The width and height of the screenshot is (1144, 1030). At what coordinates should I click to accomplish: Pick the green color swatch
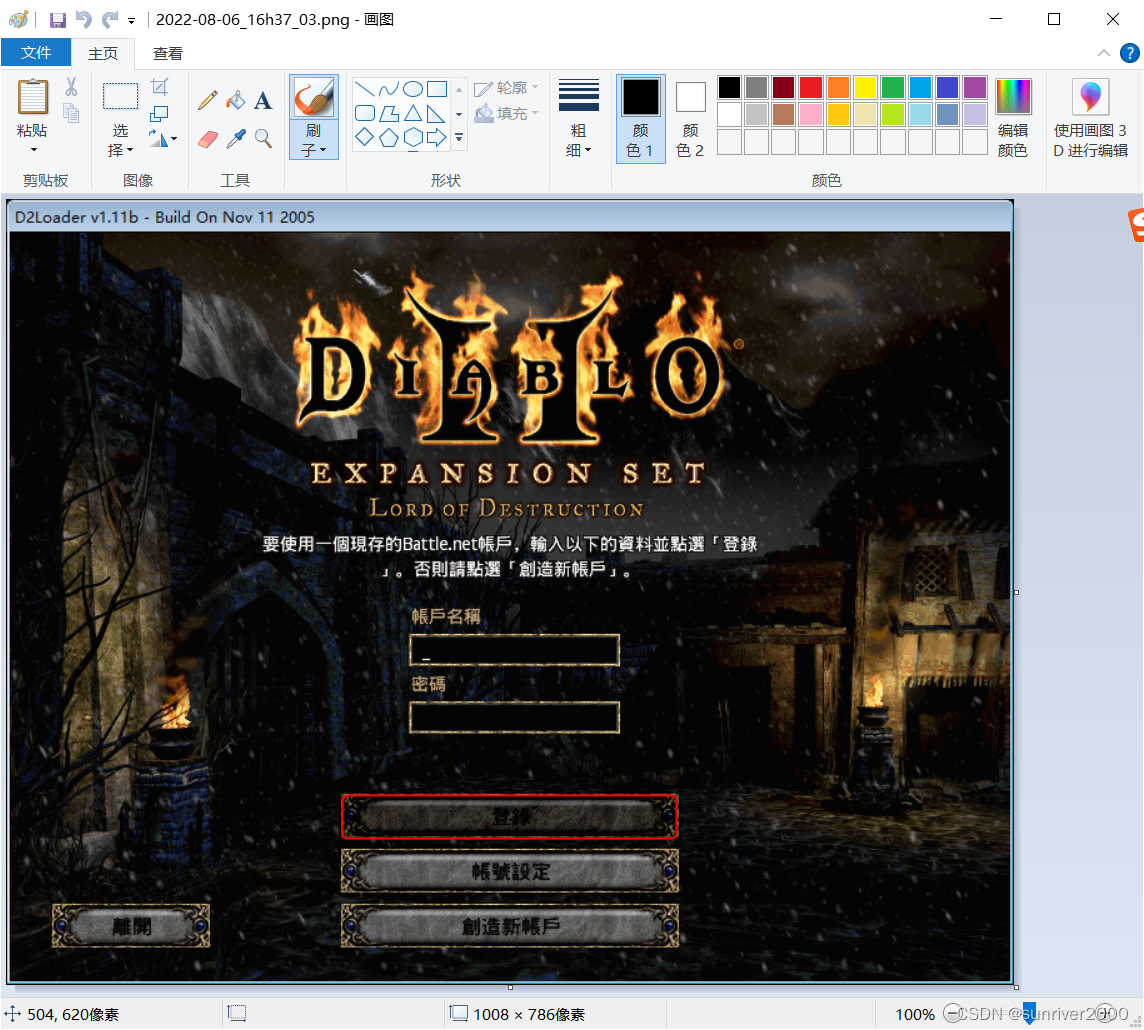point(892,88)
